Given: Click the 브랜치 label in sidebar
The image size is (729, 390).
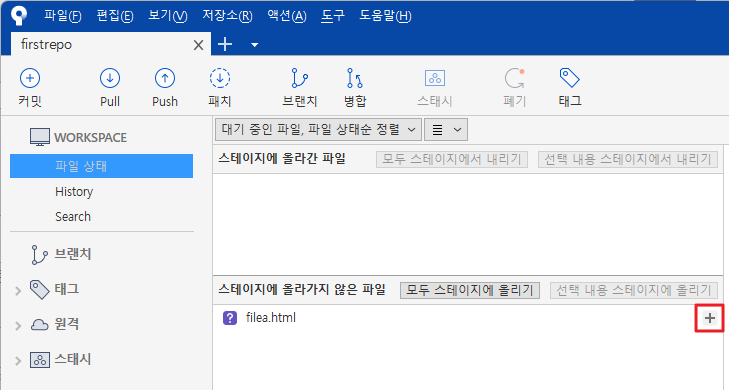Looking at the screenshot, I should point(73,254).
